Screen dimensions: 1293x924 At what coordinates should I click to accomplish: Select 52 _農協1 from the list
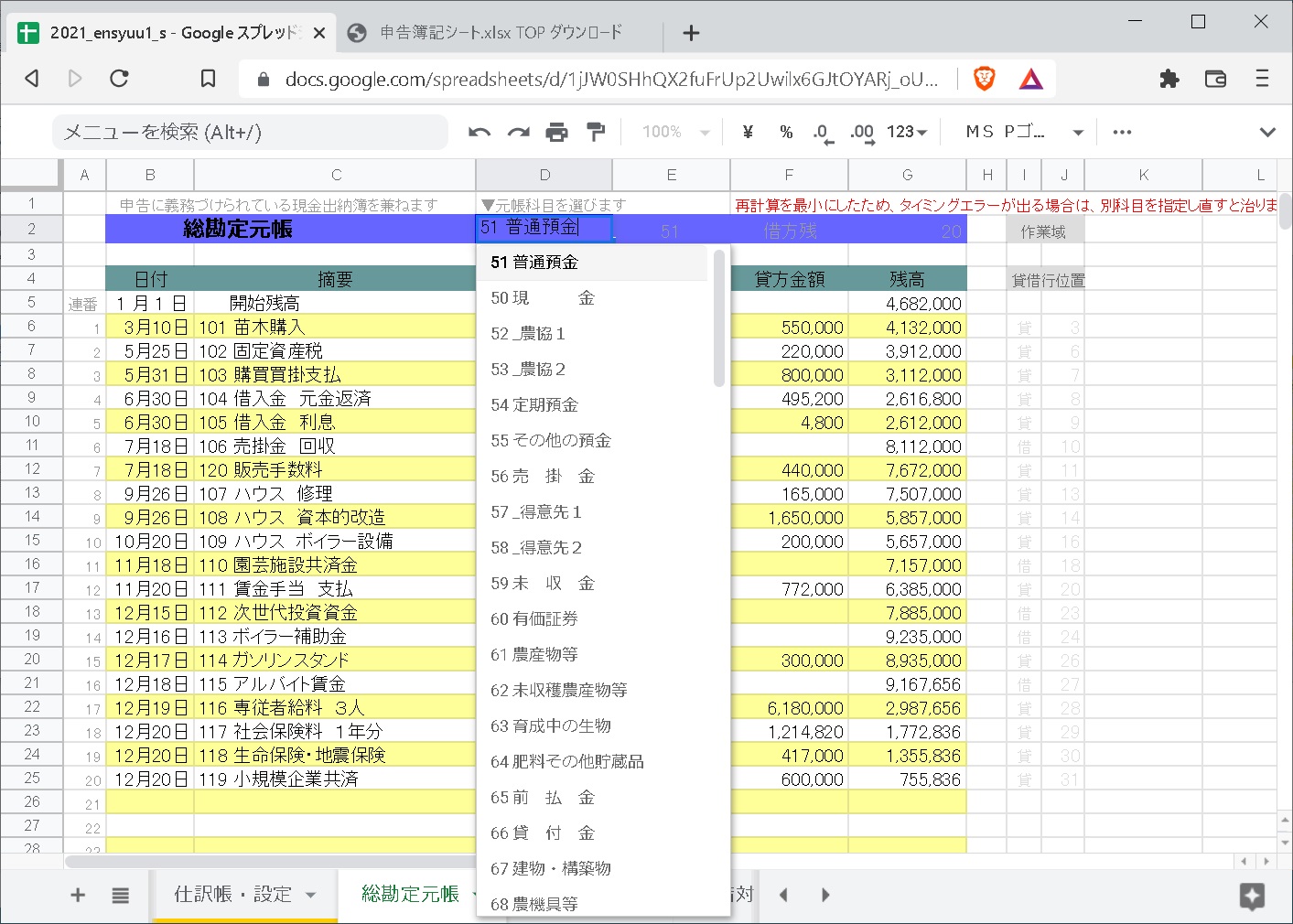tap(592, 334)
